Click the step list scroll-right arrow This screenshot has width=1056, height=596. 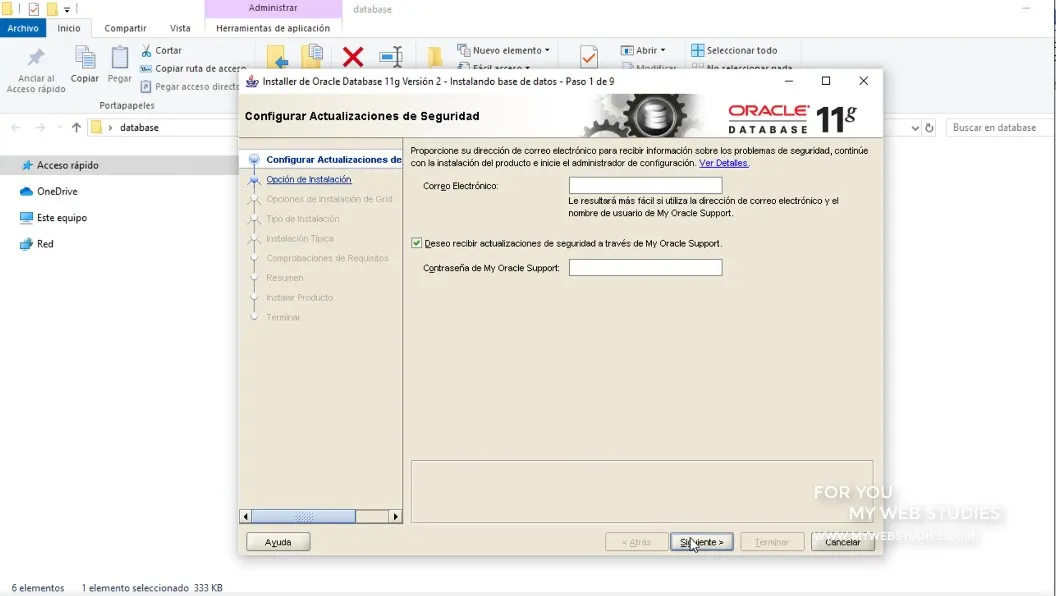[395, 517]
